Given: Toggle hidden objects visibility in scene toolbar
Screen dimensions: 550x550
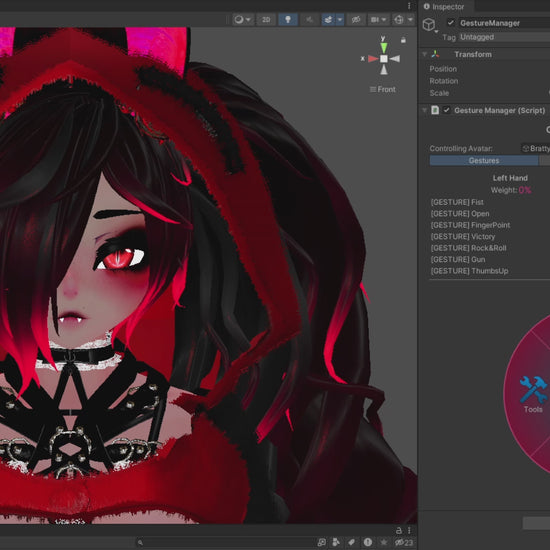Looking at the screenshot, I should (x=356, y=20).
